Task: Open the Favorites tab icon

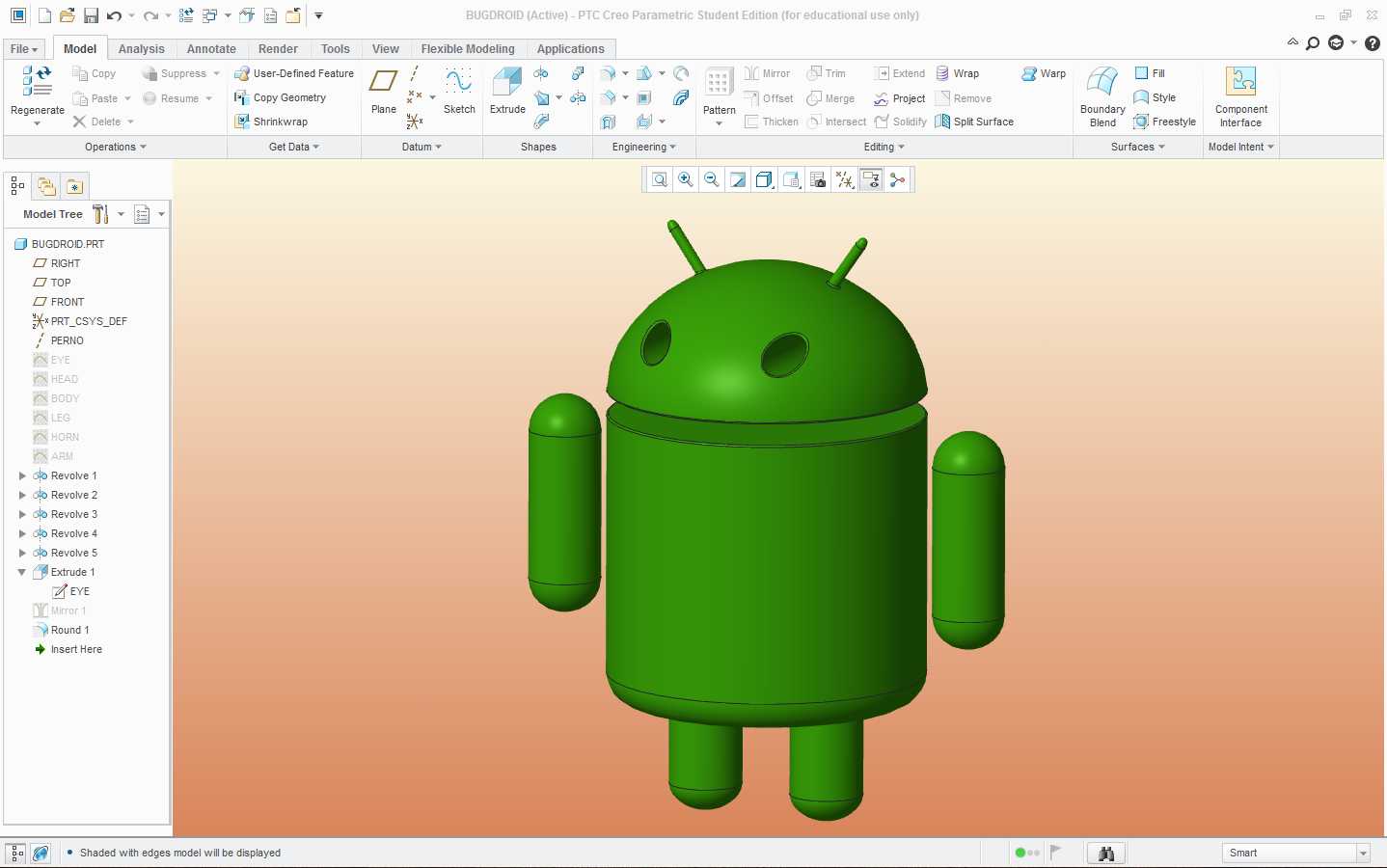Action: (74, 186)
